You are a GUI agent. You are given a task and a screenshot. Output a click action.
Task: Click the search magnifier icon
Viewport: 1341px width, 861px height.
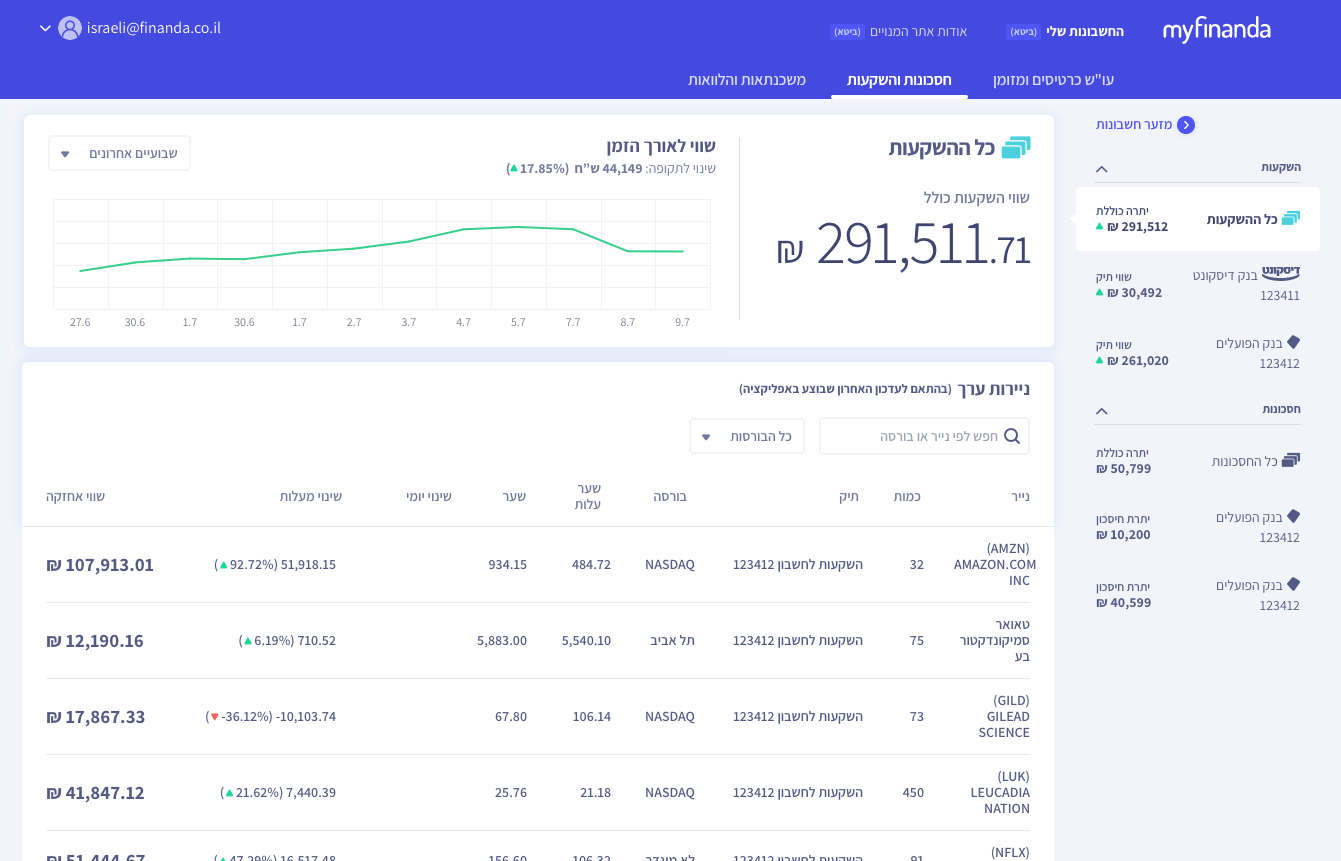1012,436
